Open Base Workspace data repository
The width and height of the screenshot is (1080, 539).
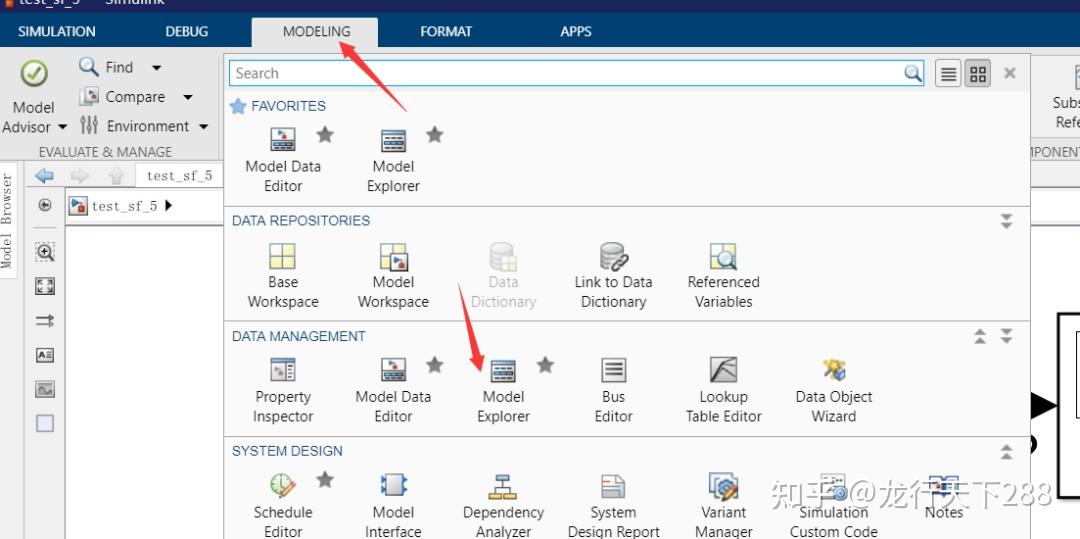(x=283, y=275)
